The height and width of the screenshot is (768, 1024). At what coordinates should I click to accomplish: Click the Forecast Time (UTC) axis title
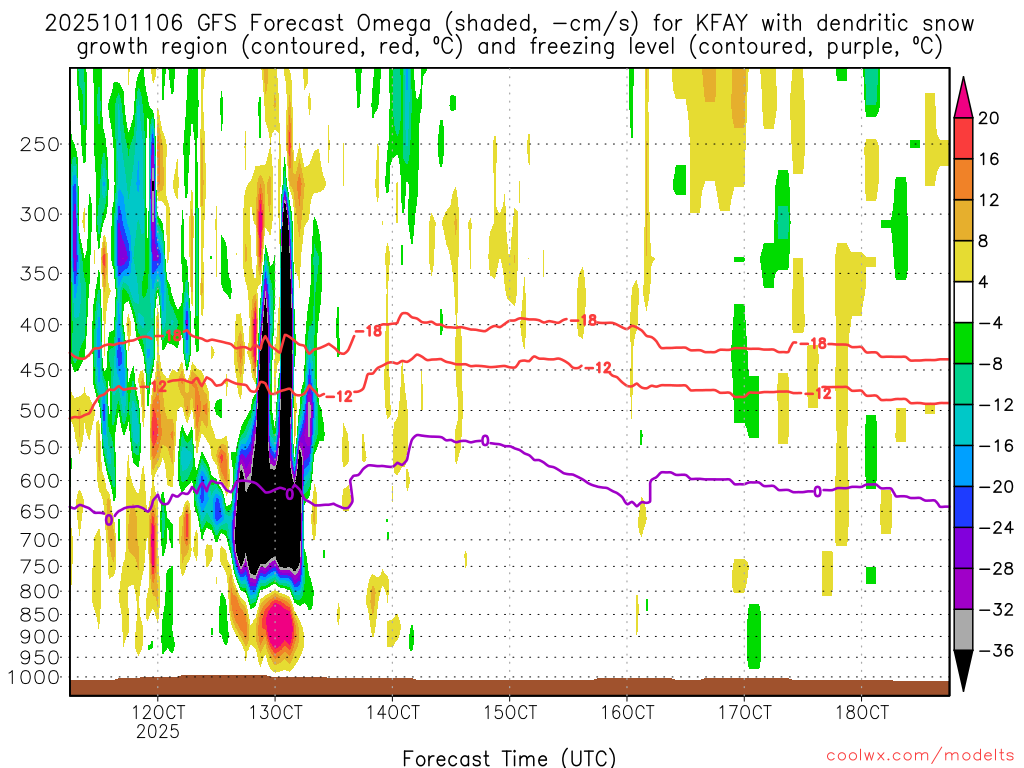pos(509,758)
